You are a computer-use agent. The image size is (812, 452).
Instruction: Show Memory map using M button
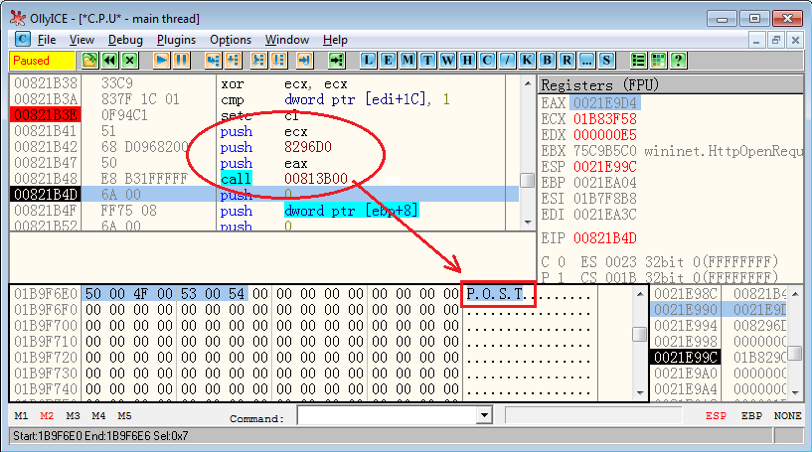tap(408, 61)
